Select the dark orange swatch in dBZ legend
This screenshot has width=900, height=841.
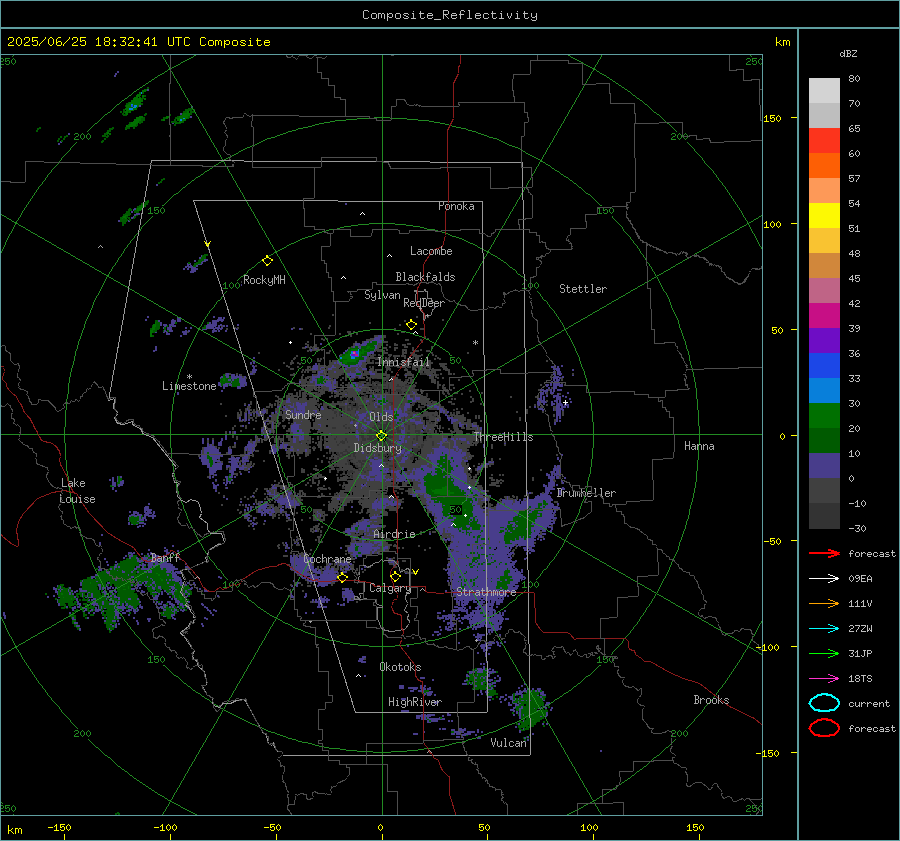824,166
